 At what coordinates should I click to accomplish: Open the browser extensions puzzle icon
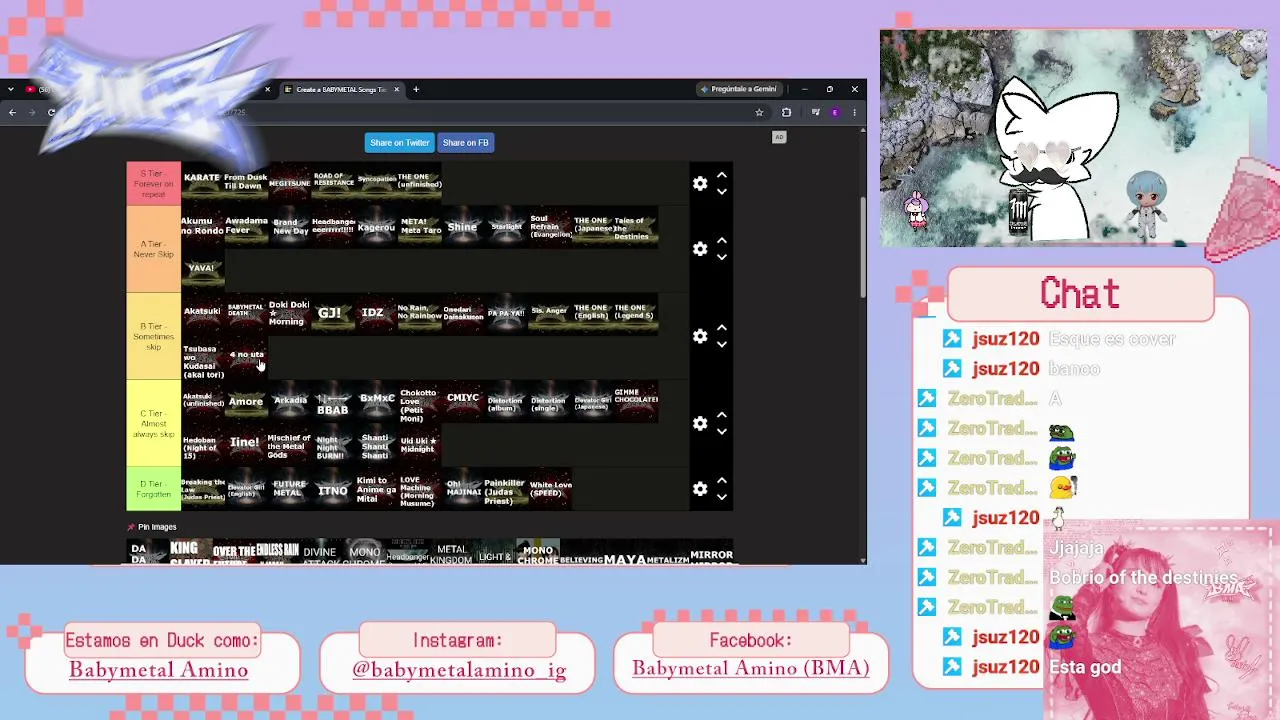click(786, 112)
